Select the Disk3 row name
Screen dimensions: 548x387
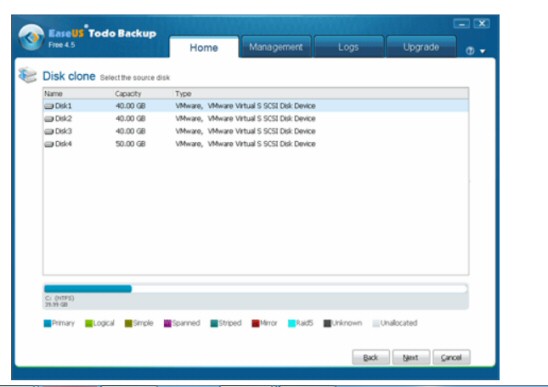point(63,131)
